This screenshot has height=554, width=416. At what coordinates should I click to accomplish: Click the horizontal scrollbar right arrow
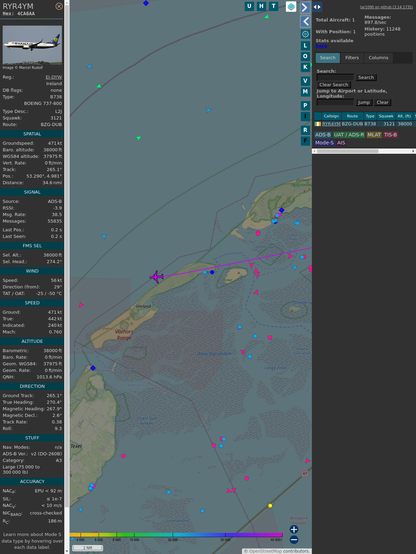(x=413, y=151)
